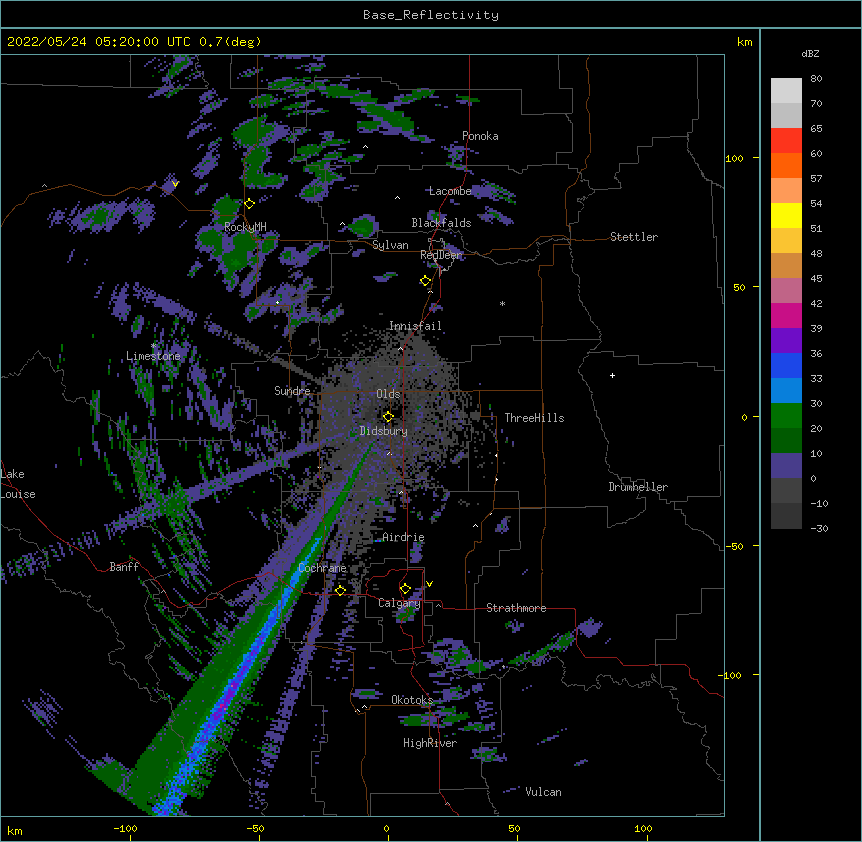Click the Cochrane label

(x=322, y=568)
